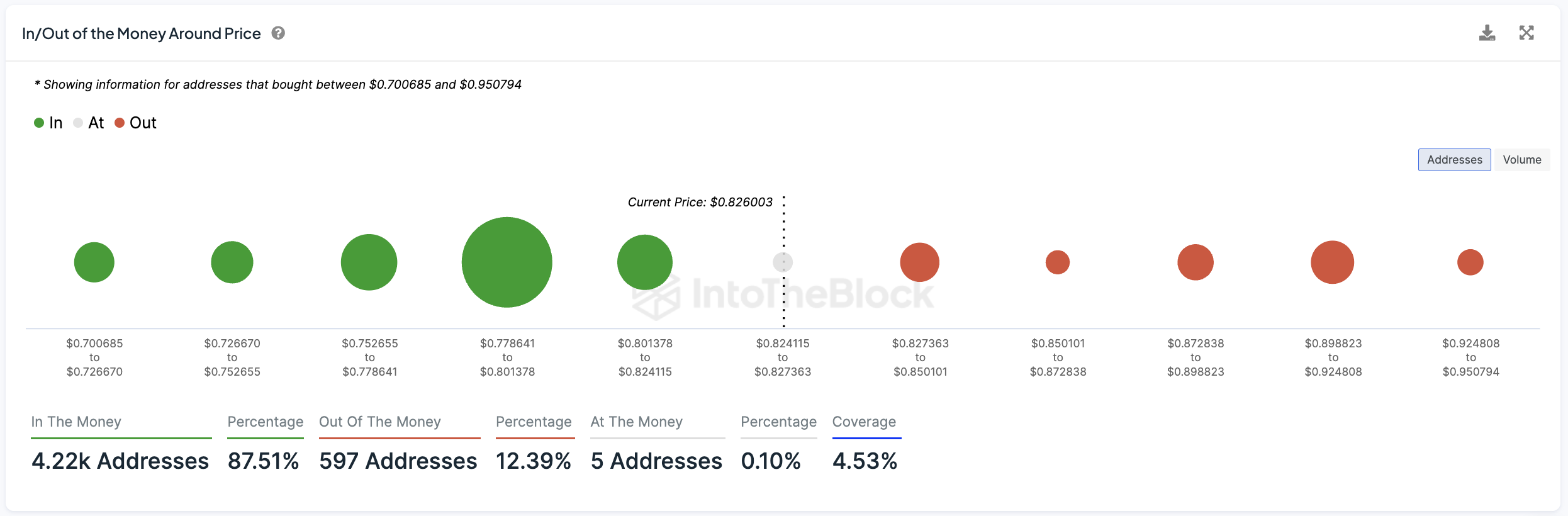Screen dimensions: 1568x516
Task: Click the red bubble for $0.898823 range
Action: tap(1333, 262)
